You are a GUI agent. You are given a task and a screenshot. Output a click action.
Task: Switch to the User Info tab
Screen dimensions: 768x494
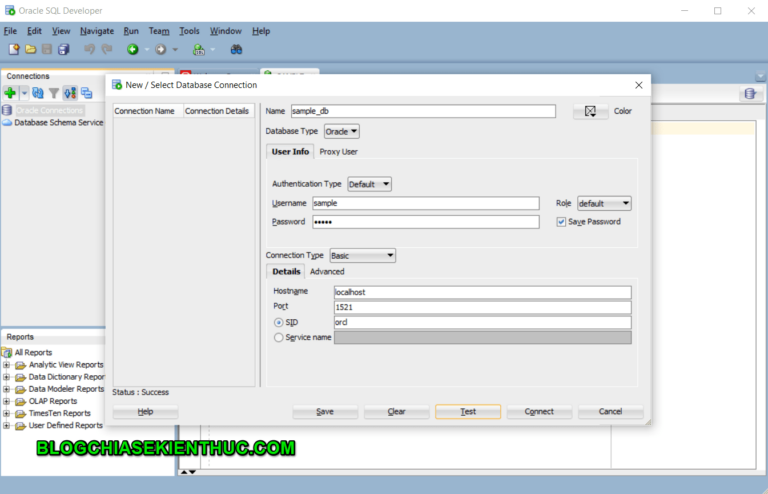tap(290, 152)
